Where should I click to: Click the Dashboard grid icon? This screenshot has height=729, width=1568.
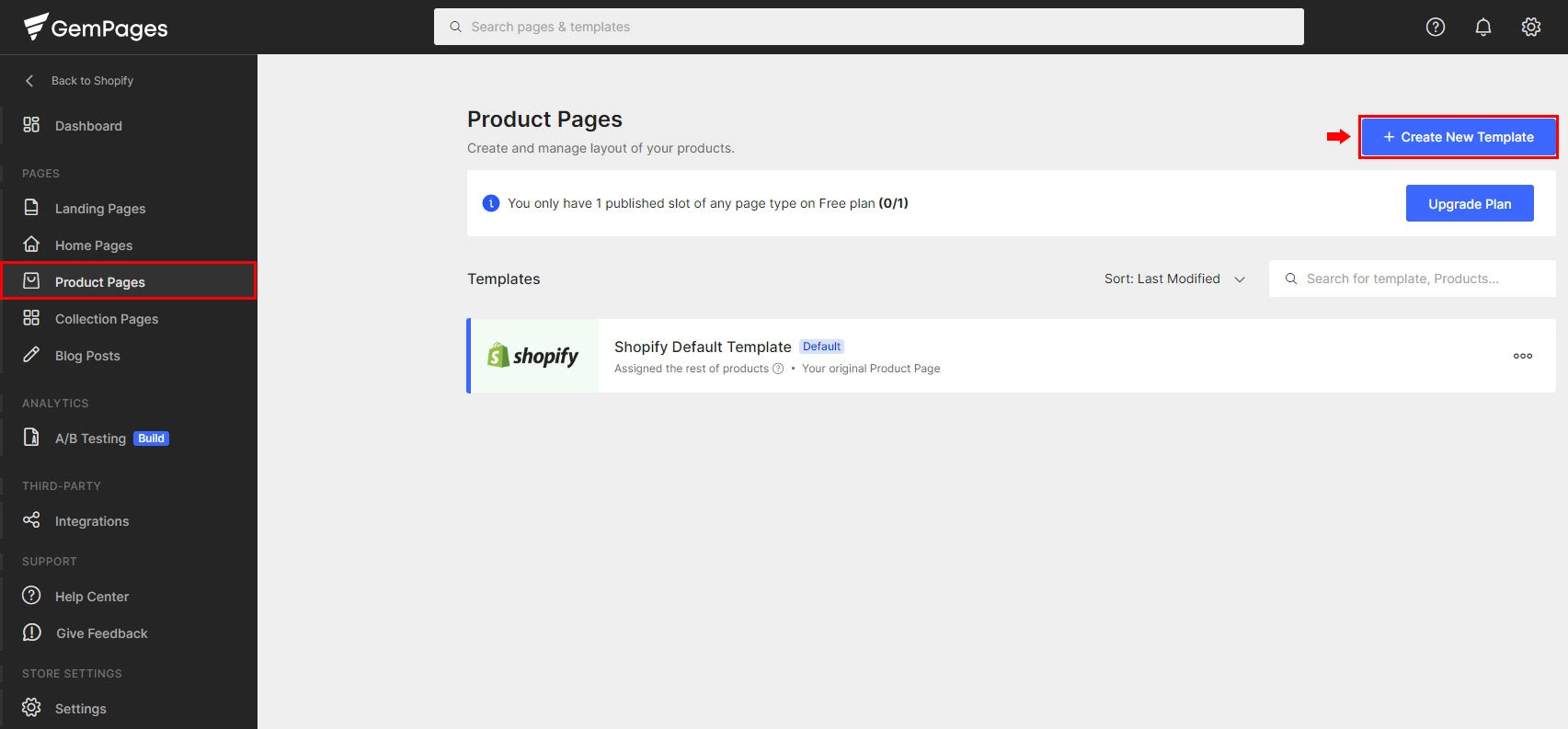pos(31,125)
